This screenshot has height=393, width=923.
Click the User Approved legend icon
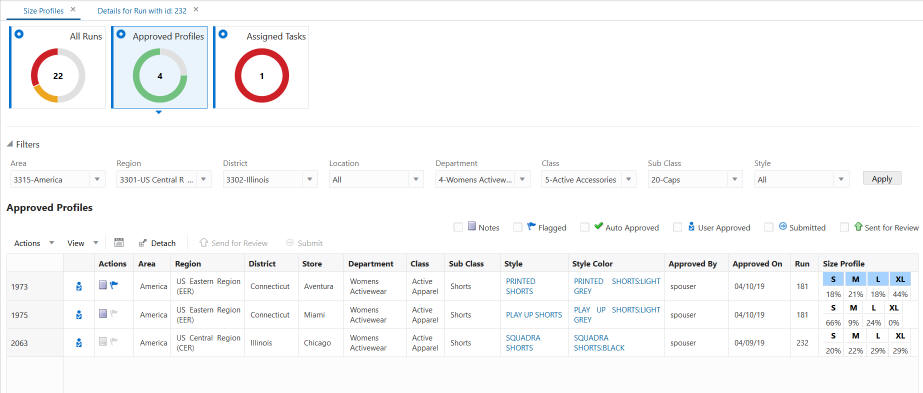click(x=692, y=227)
